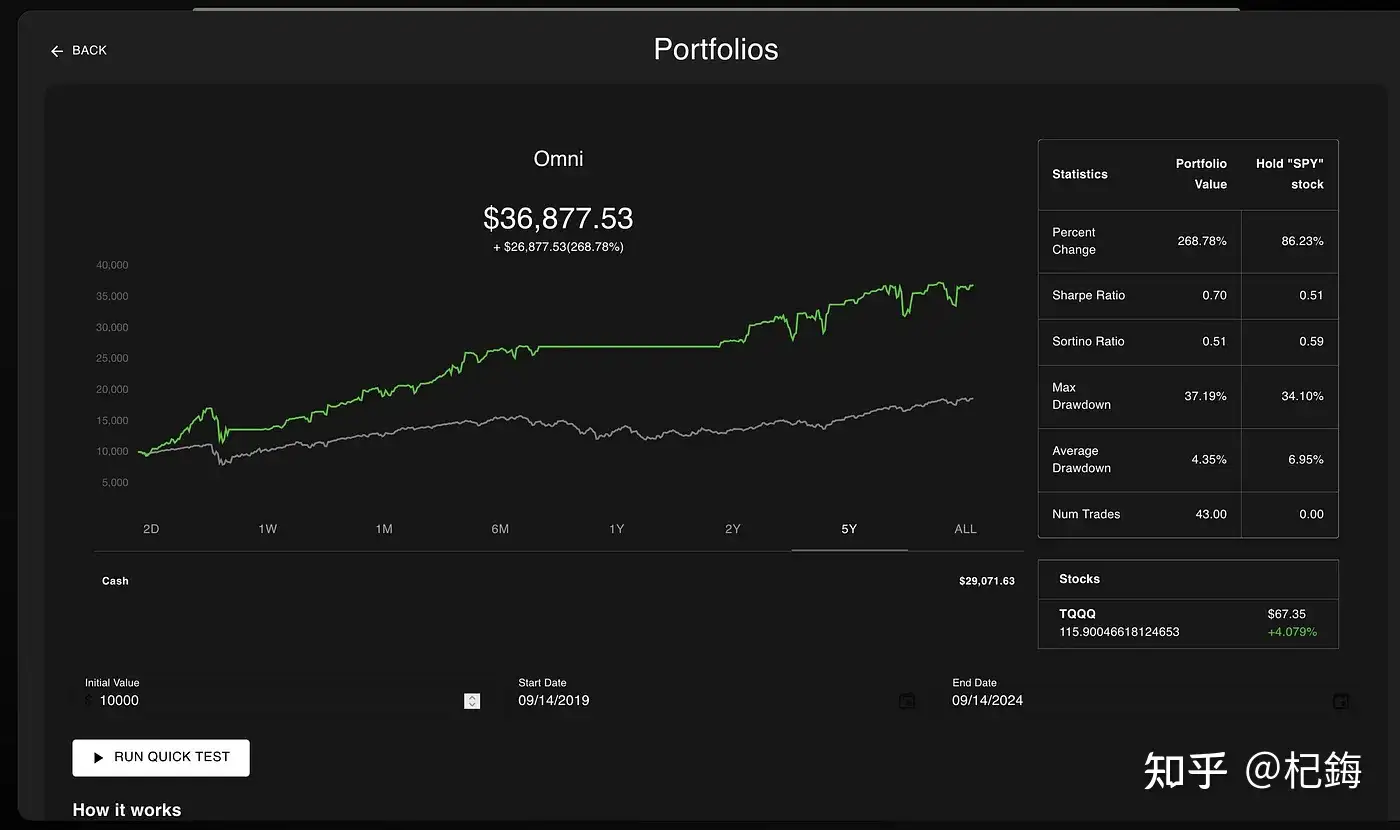1400x830 pixels.
Task: Open the TQQQ stock entry
Action: pos(1187,623)
